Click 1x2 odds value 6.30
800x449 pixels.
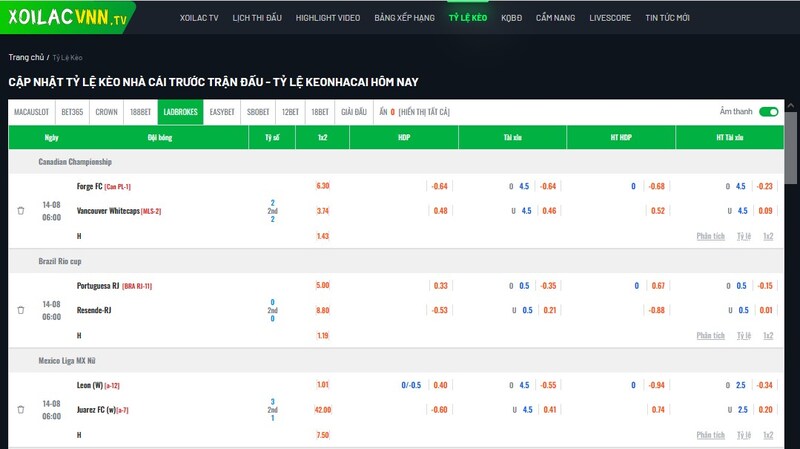[x=322, y=186]
